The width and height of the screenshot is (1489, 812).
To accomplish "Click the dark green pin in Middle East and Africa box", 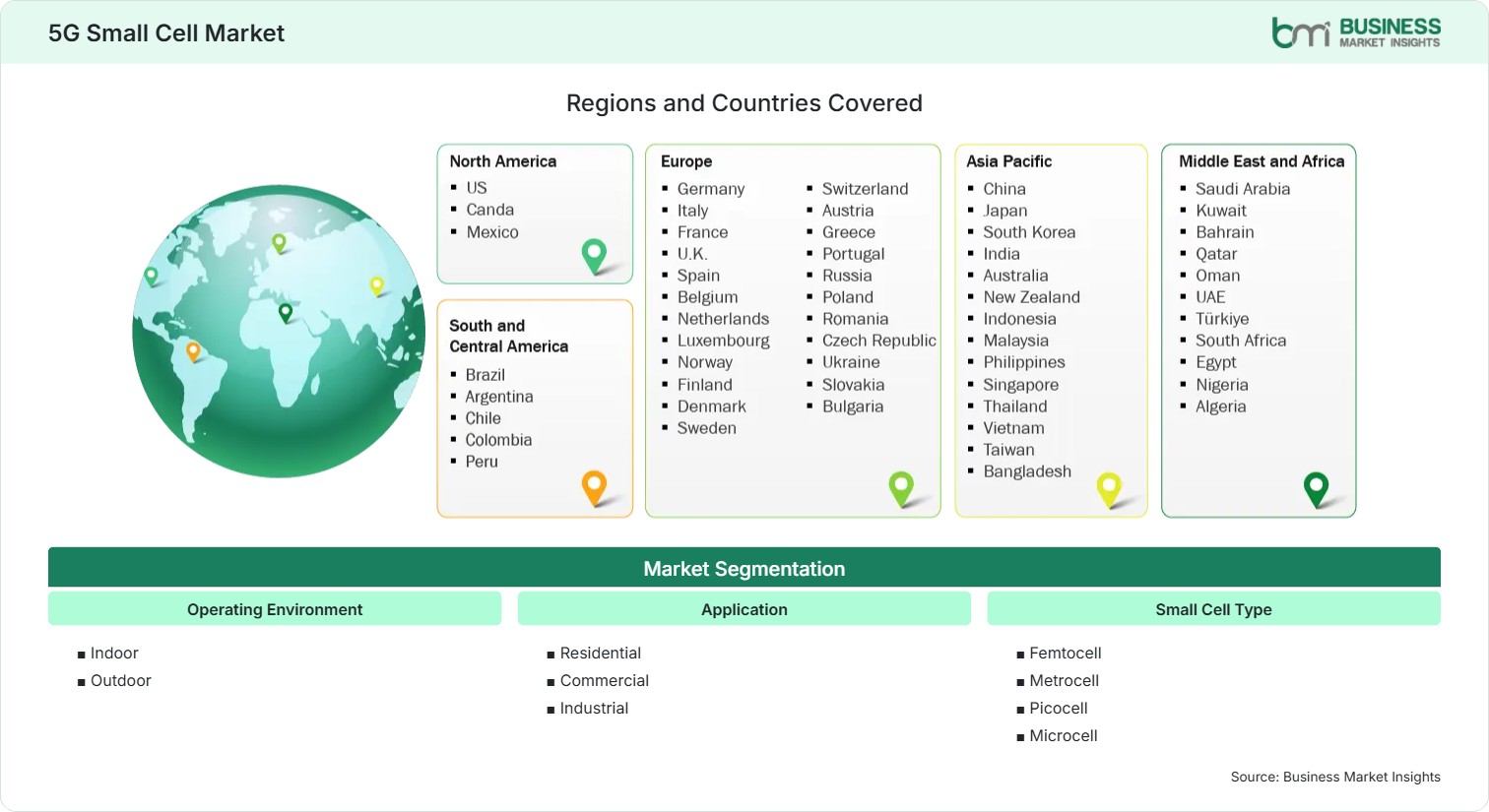I will [x=1317, y=489].
